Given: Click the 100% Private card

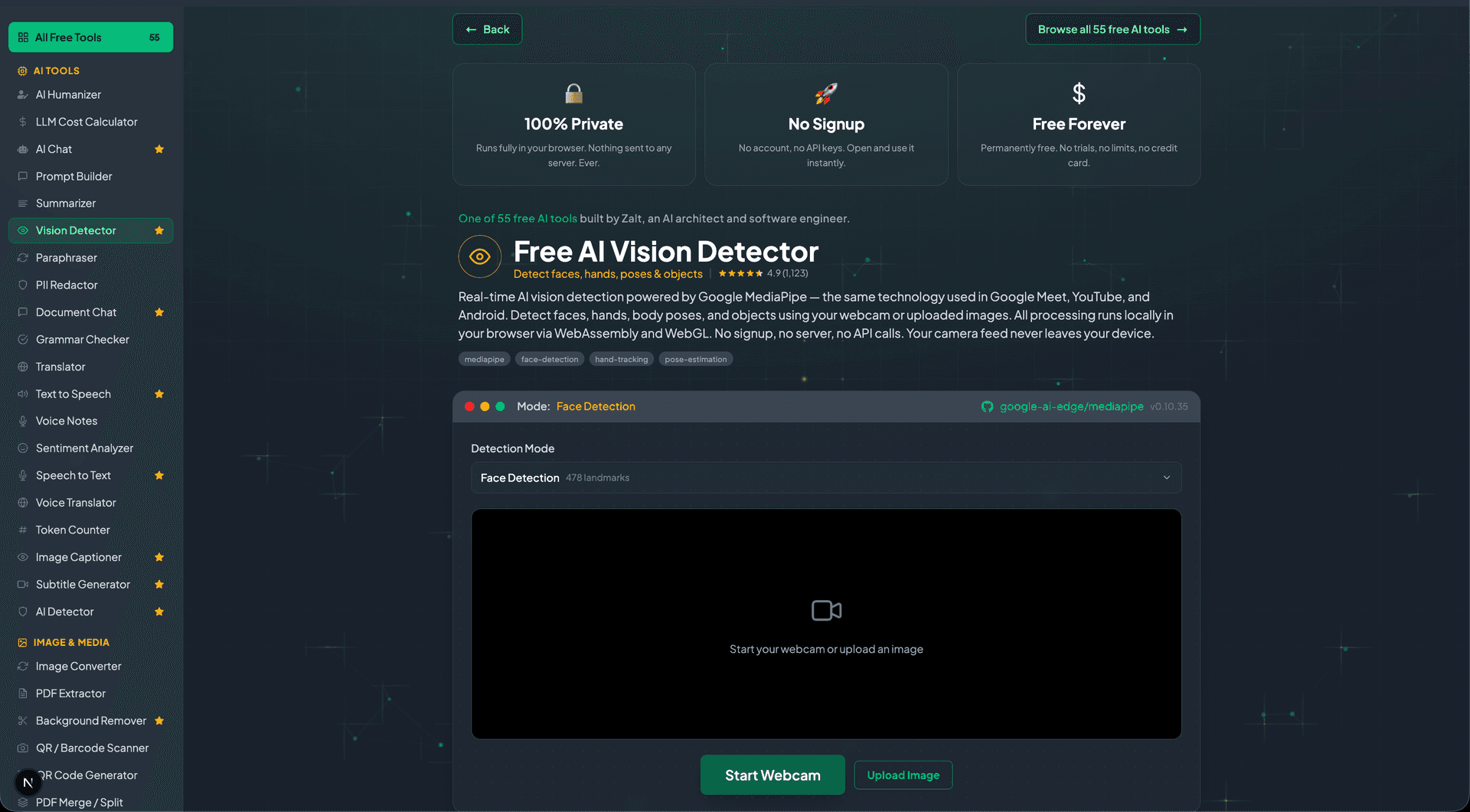Looking at the screenshot, I should 574,124.
